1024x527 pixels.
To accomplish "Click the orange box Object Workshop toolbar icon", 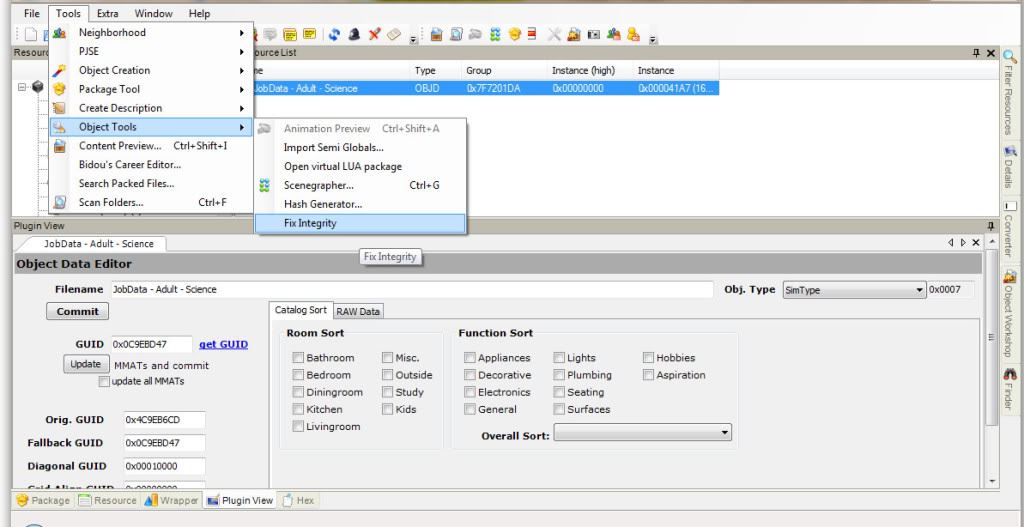I will (x=573, y=35).
